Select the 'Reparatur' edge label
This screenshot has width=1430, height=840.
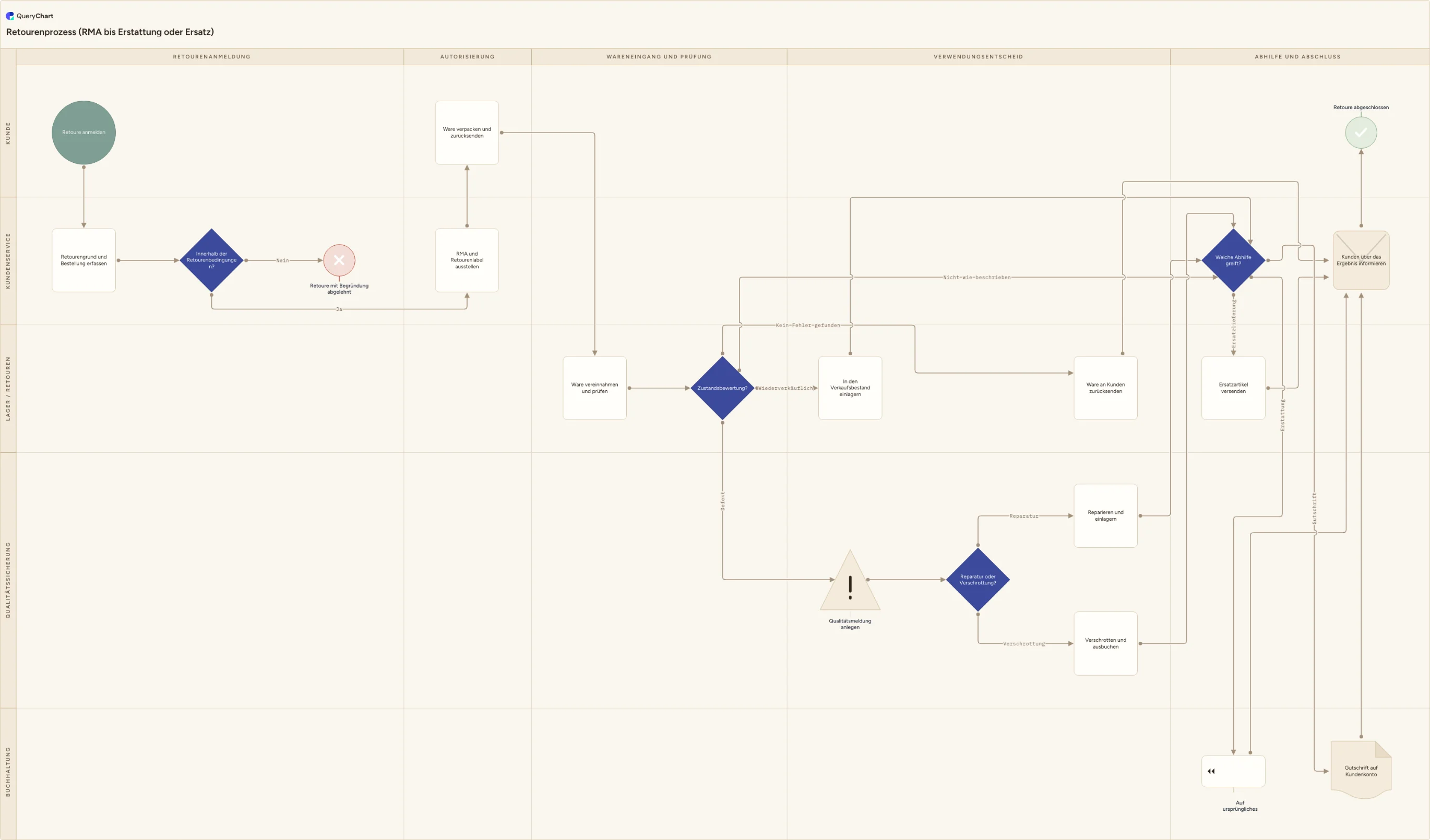tap(1023, 516)
